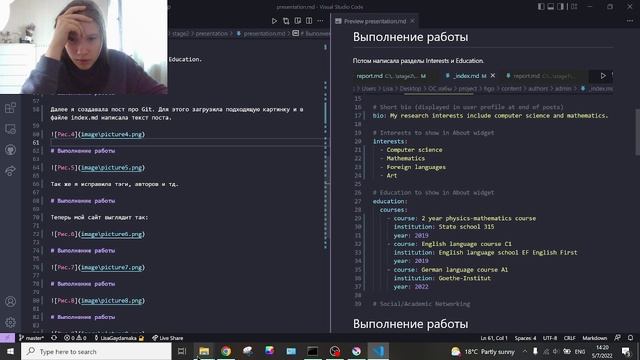The width and height of the screenshot is (640, 360).
Task: Click the text 'Теперь мой сайт выглядит так:'
Action: [99, 217]
